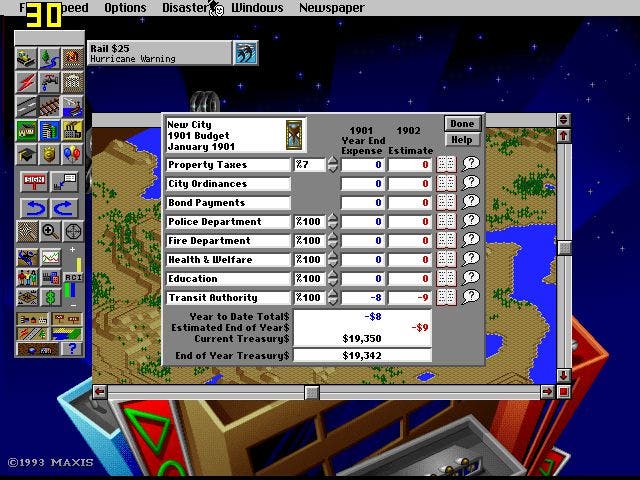Select the Sign placement tool
640x480 pixels.
point(34,182)
